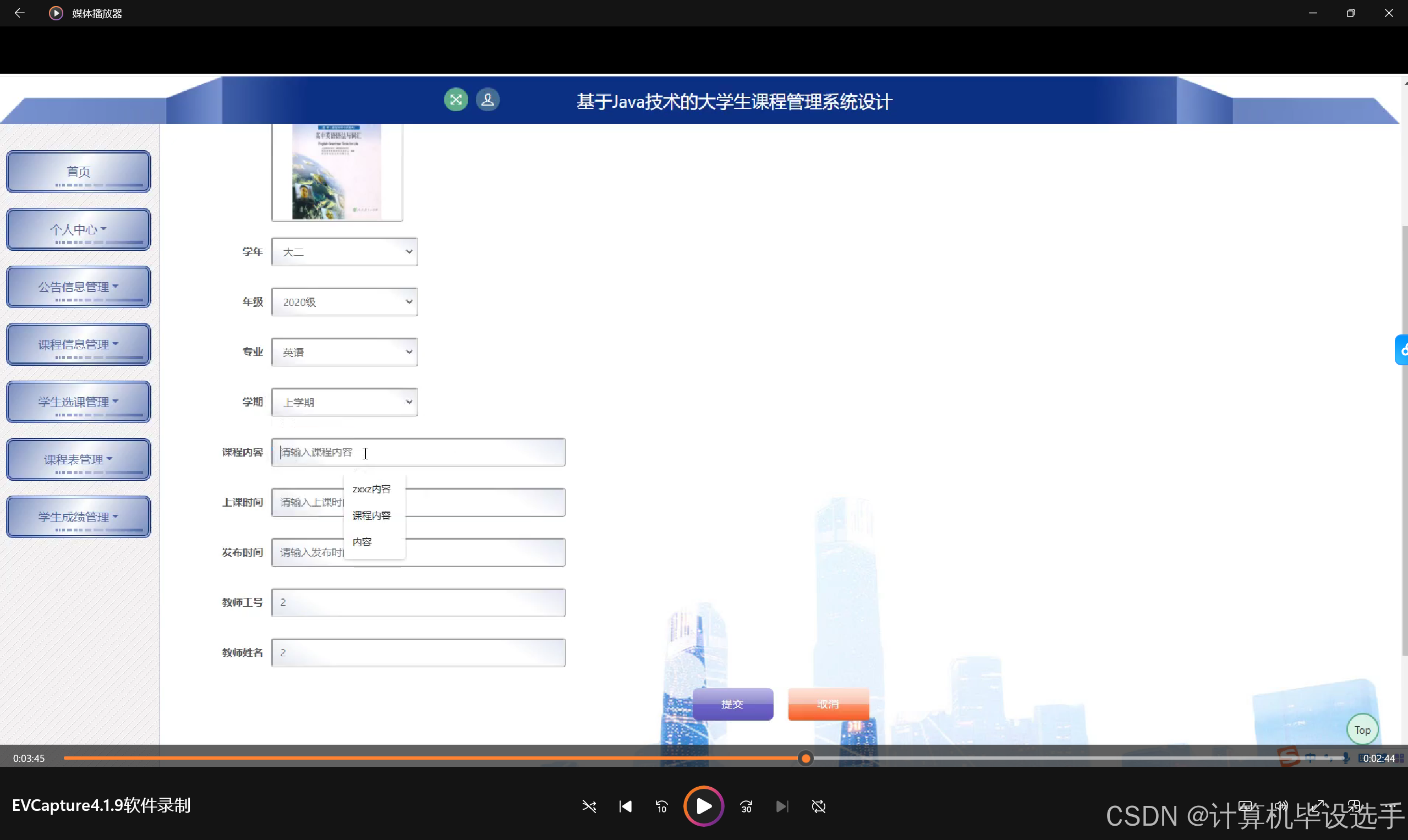Click the media player back arrow

(19, 13)
